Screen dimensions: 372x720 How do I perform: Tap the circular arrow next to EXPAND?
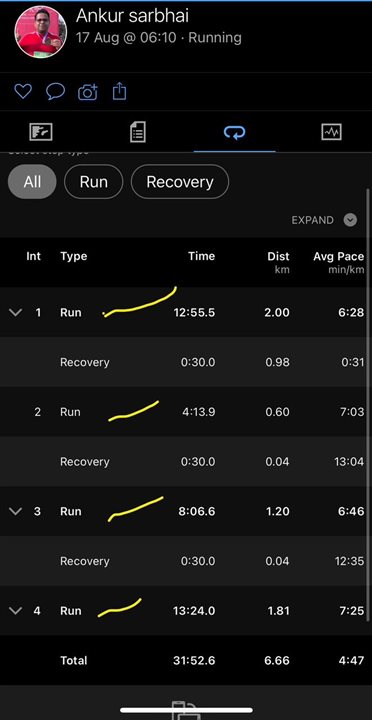[350, 220]
